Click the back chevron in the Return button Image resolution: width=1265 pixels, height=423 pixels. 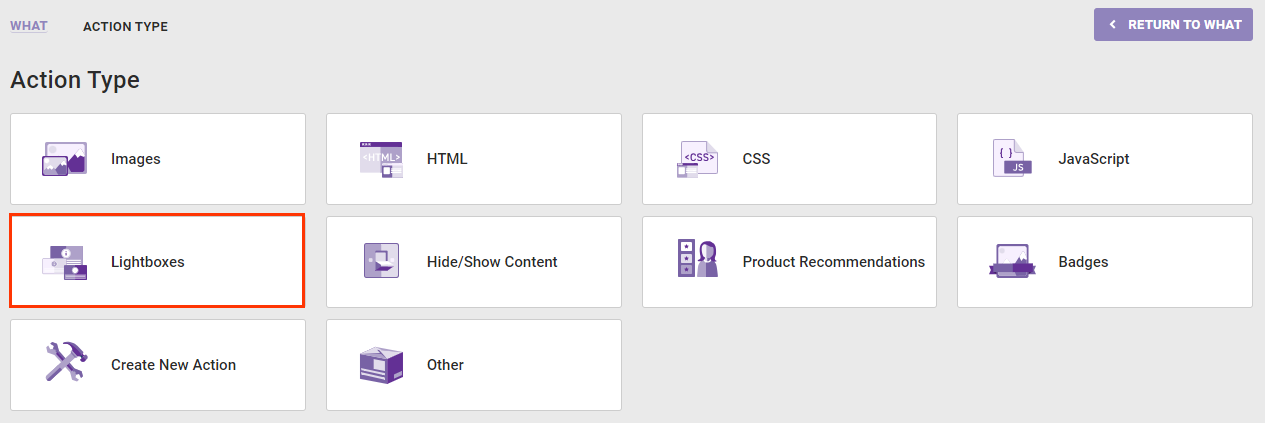(1112, 25)
